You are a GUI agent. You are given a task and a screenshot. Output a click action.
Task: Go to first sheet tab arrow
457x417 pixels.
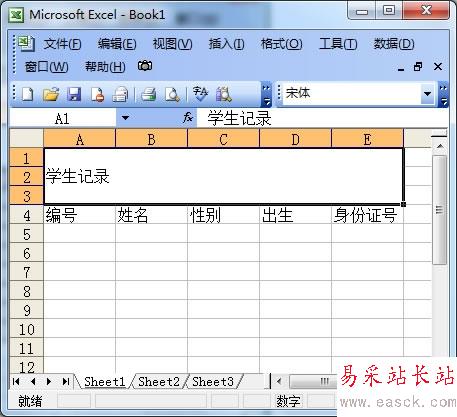[x=16, y=381]
